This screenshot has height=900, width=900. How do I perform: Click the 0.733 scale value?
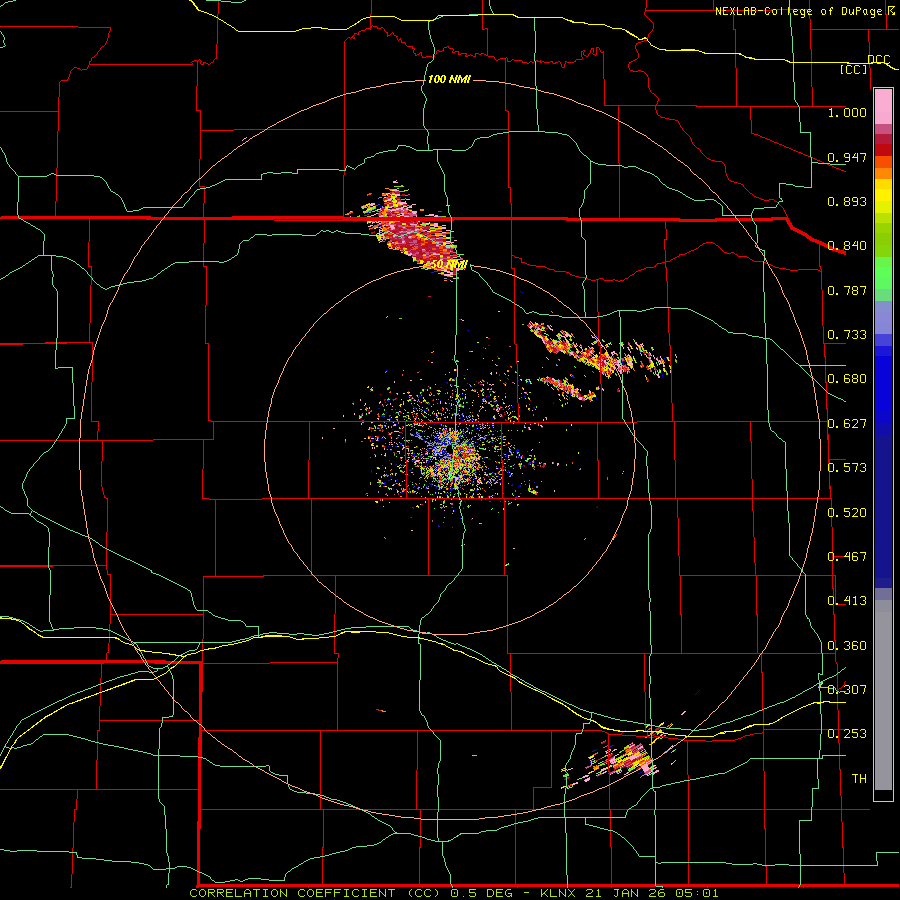click(847, 335)
